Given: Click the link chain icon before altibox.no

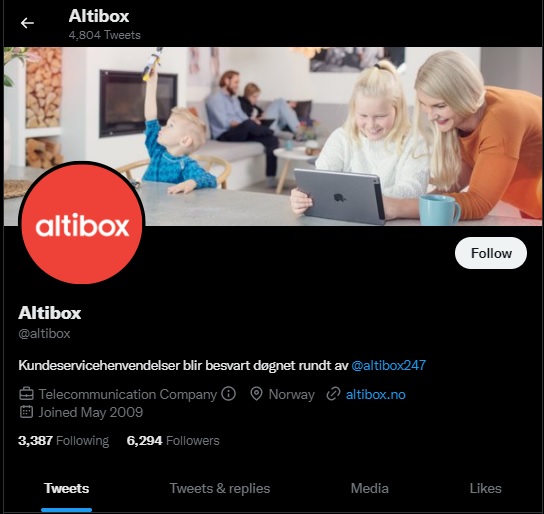Looking at the screenshot, I should click(x=333, y=394).
